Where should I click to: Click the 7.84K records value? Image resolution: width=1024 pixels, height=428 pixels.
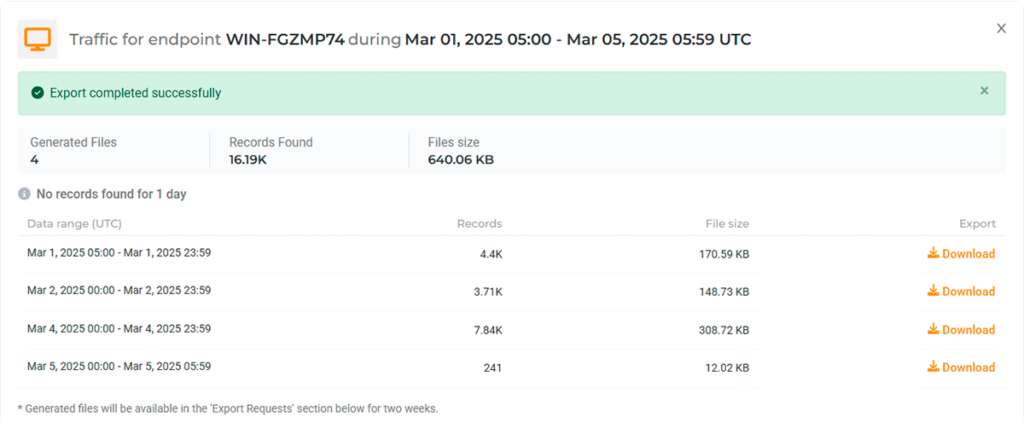(x=489, y=330)
